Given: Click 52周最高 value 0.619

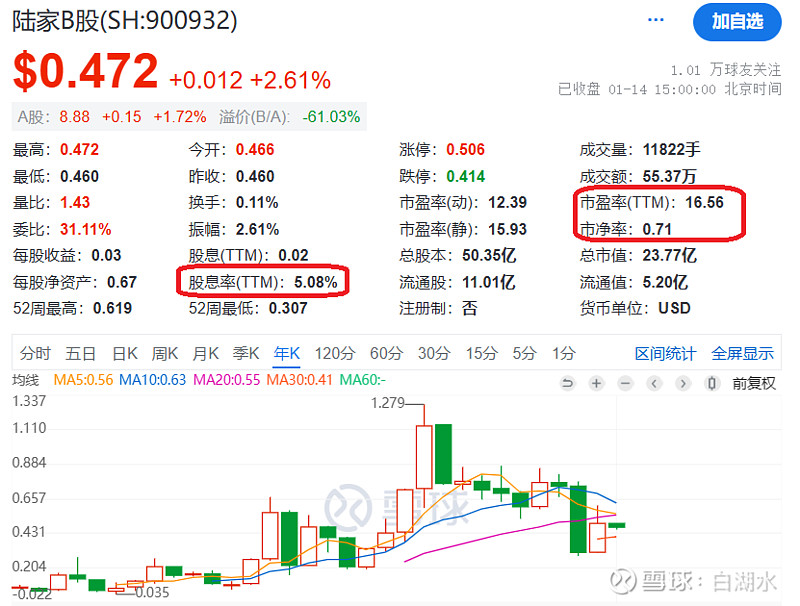Looking at the screenshot, I should point(112,308).
